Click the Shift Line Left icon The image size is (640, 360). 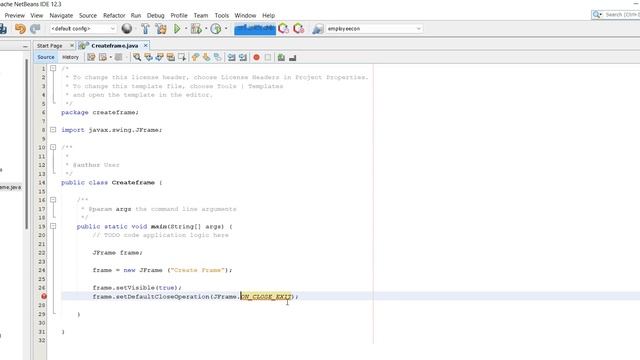[x=231, y=58]
